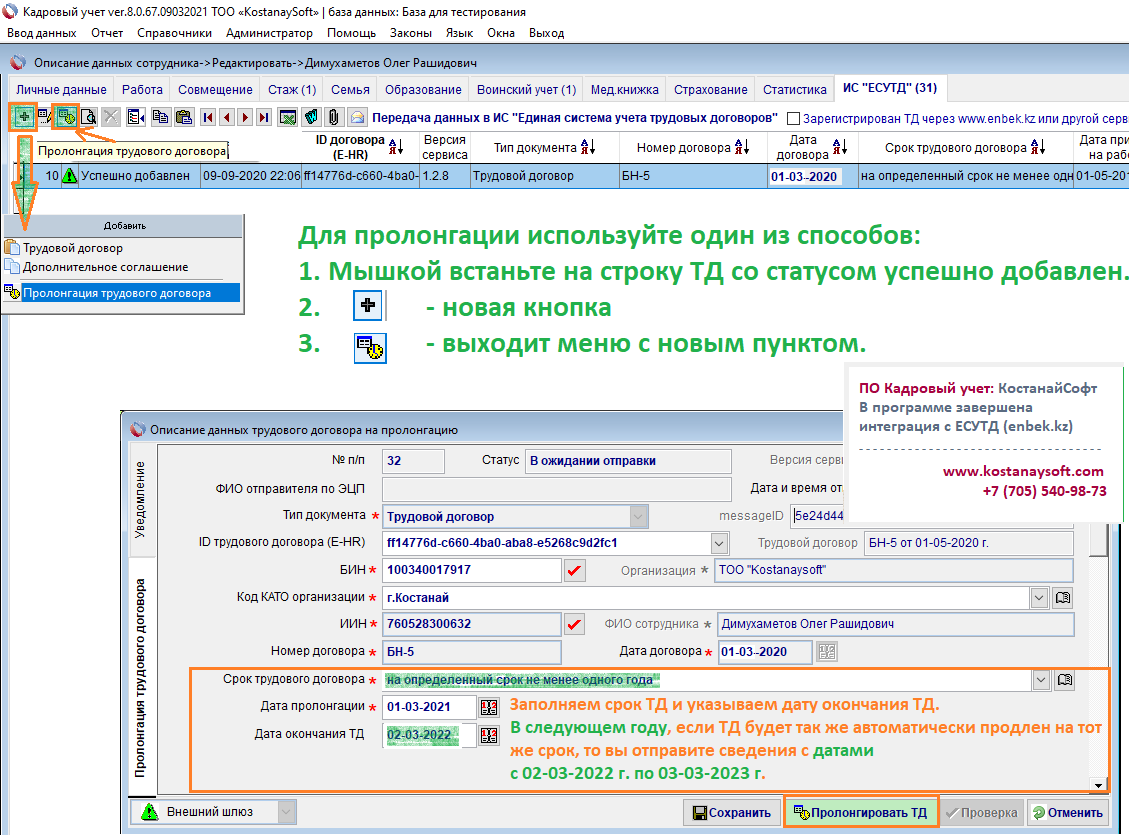Expand the Код КАТО организации dropdown
This screenshot has height=835, width=1129.
(1039, 597)
